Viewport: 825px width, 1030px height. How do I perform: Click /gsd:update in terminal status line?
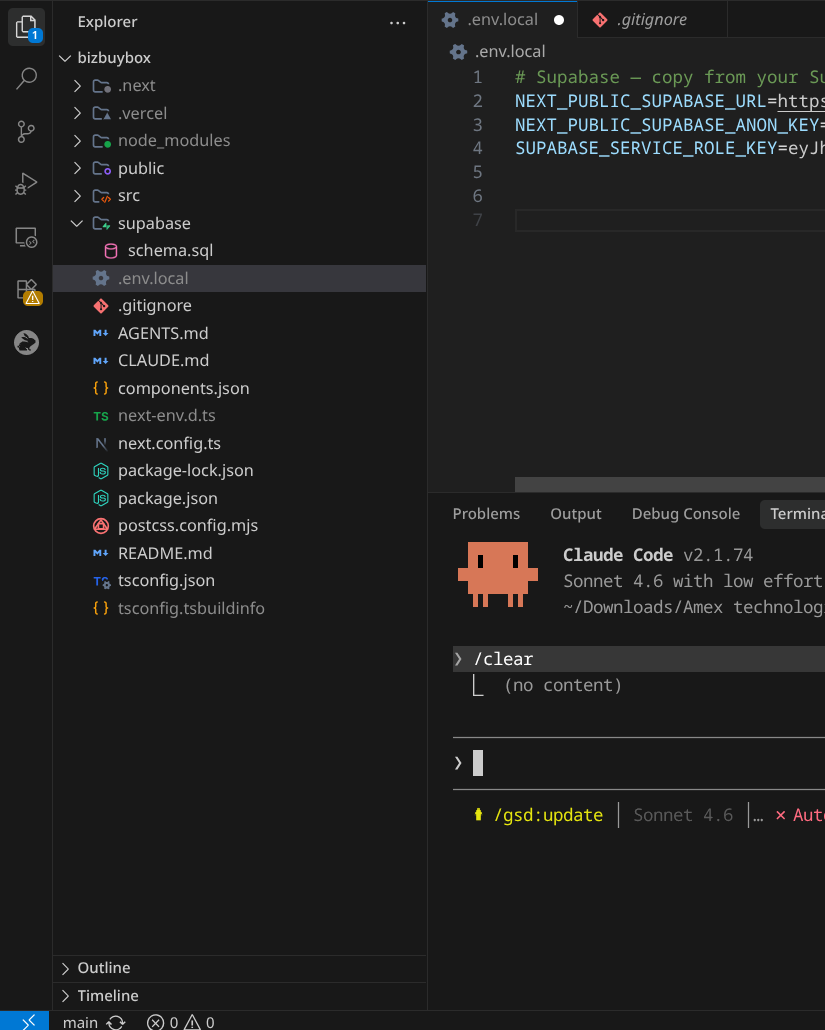[x=548, y=815]
